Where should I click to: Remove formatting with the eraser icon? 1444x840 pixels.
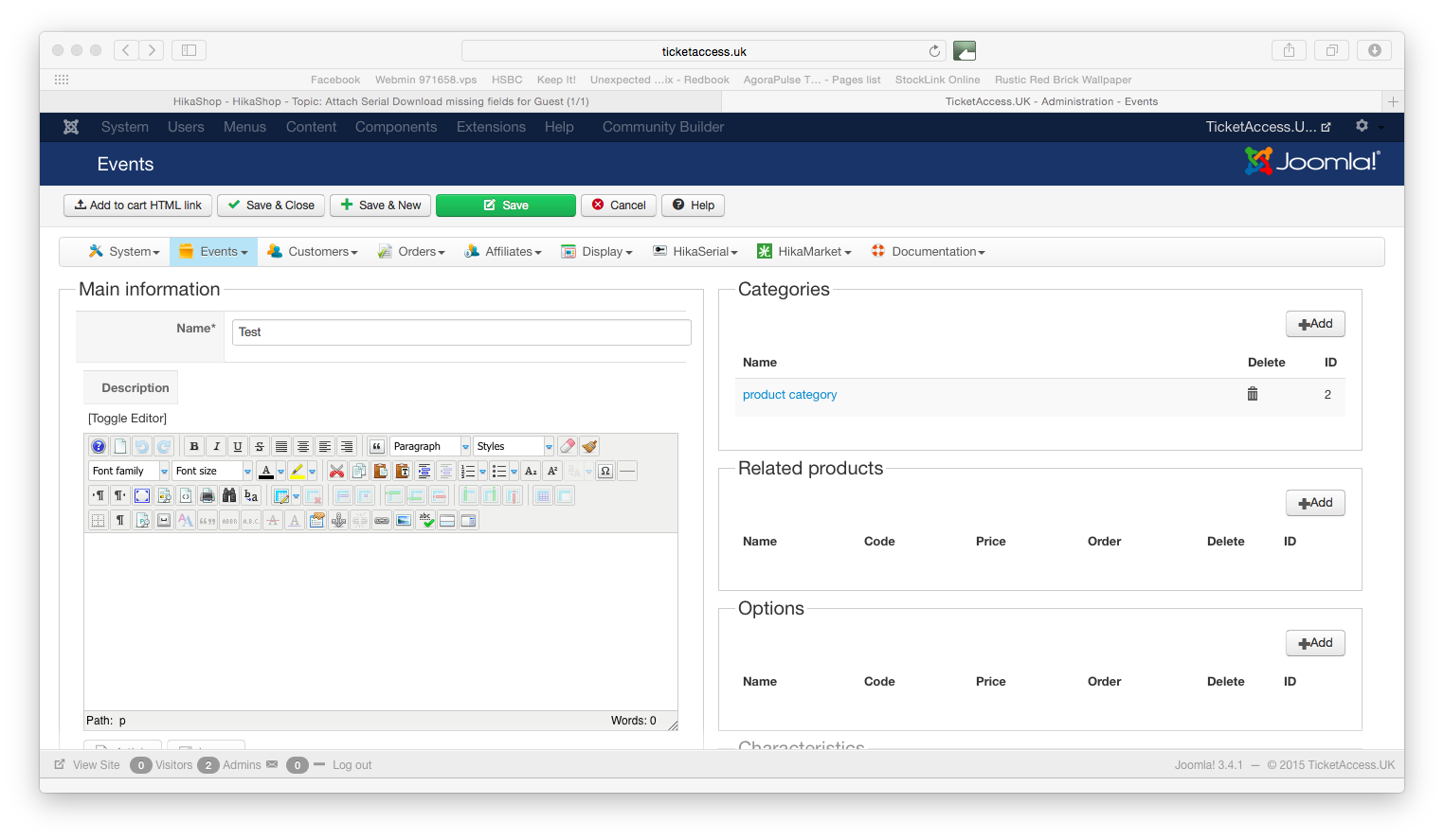[568, 446]
